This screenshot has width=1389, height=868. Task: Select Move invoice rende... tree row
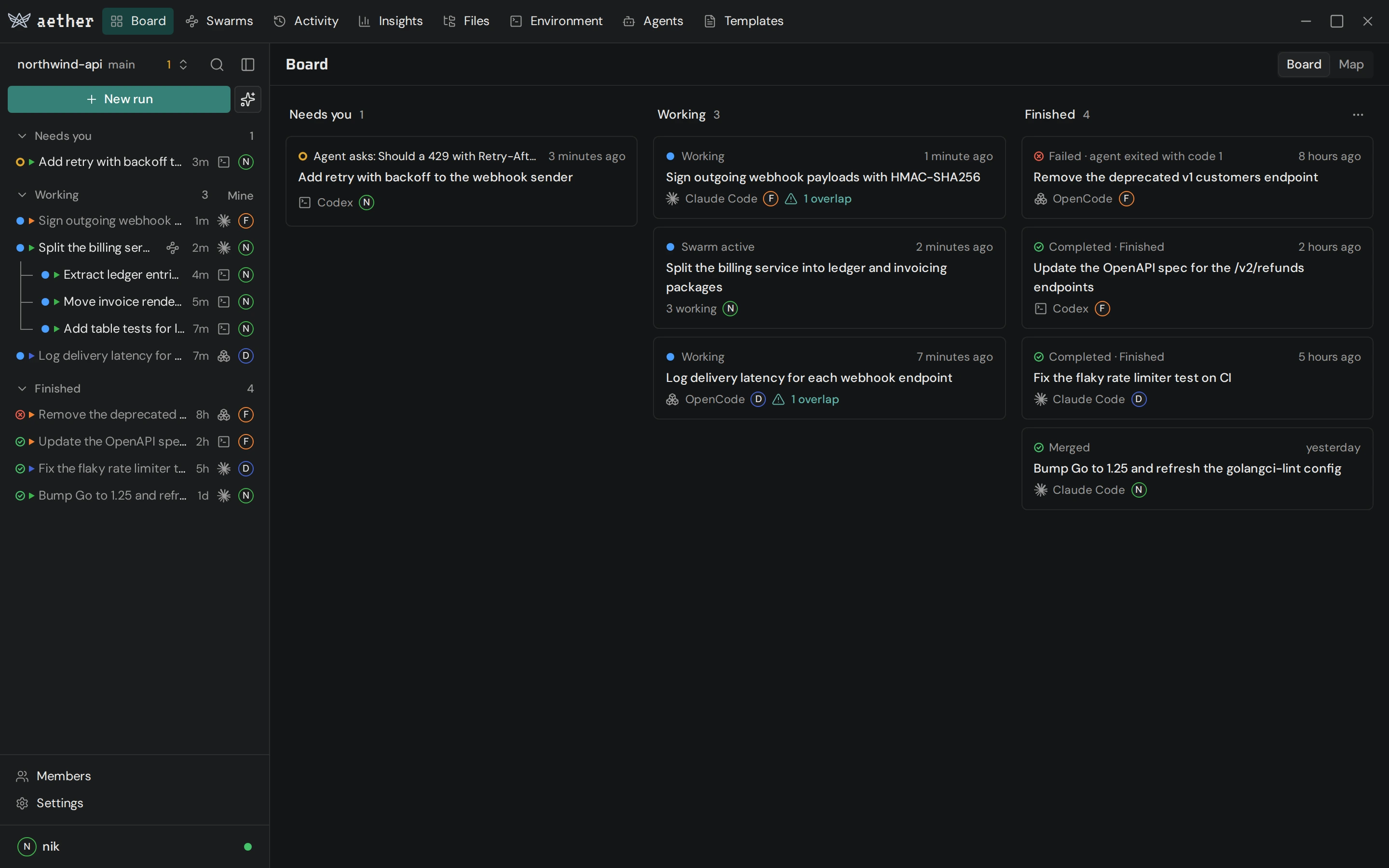click(146, 302)
